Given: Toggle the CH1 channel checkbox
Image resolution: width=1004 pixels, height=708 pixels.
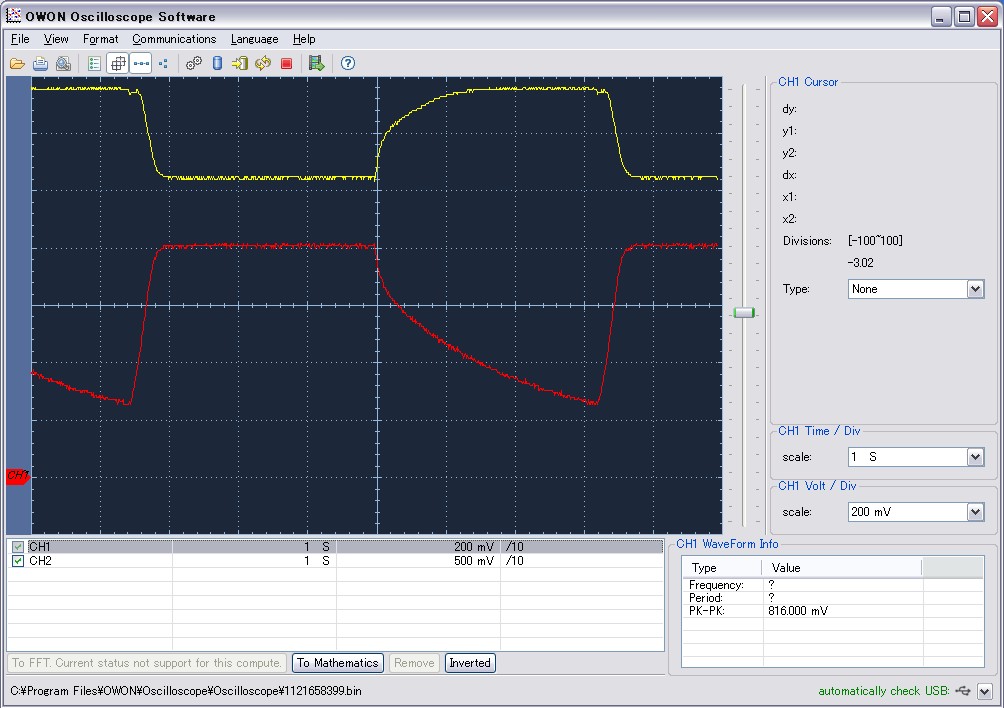Looking at the screenshot, I should tap(17, 547).
